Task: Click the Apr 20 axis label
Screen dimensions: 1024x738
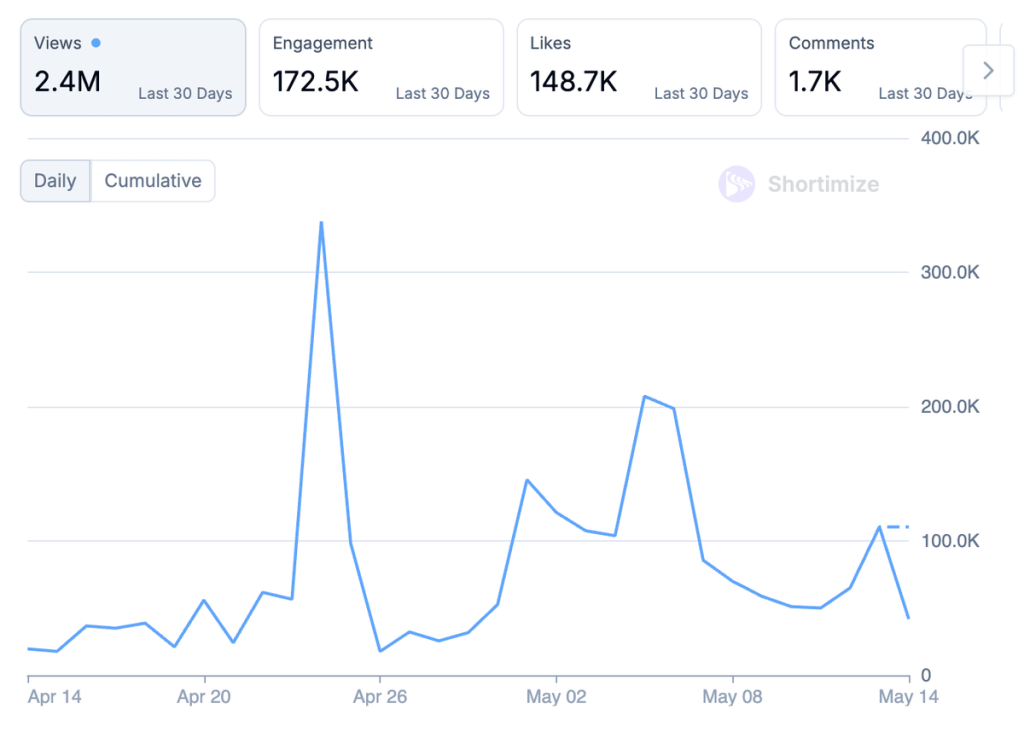Action: click(204, 697)
